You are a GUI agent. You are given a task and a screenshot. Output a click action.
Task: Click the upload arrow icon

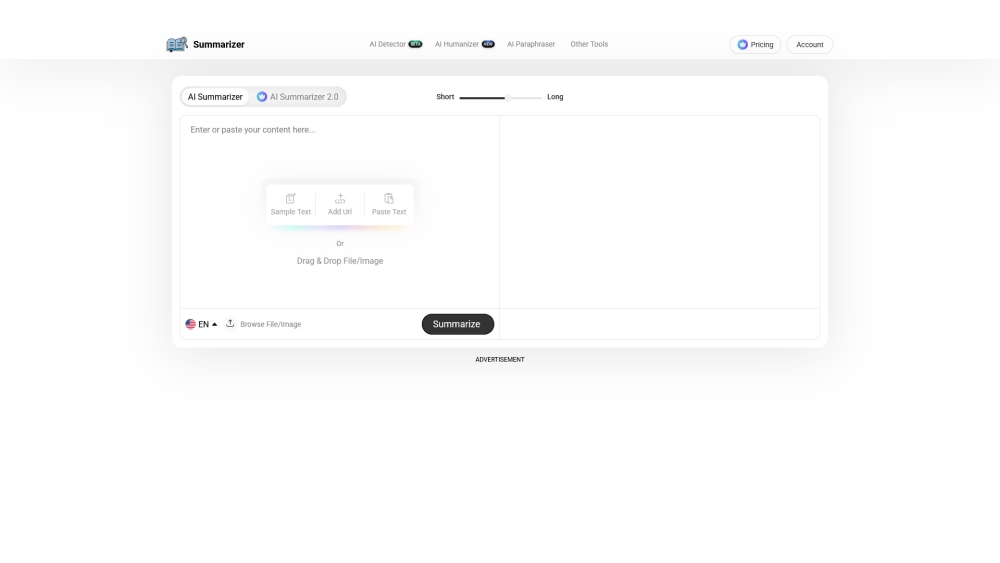click(x=230, y=323)
